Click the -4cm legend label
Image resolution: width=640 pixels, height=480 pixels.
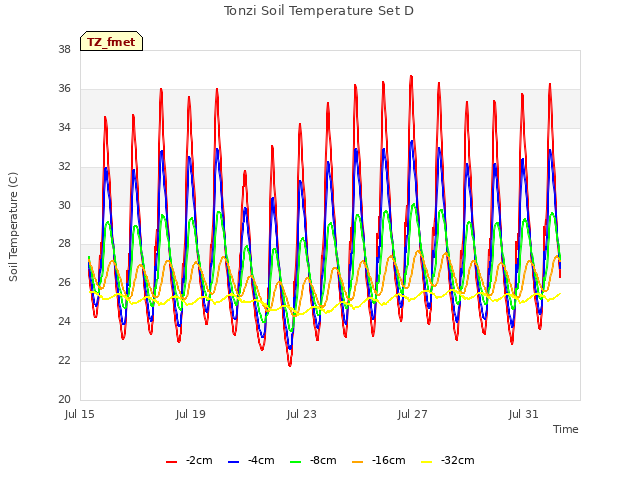click(x=261, y=460)
